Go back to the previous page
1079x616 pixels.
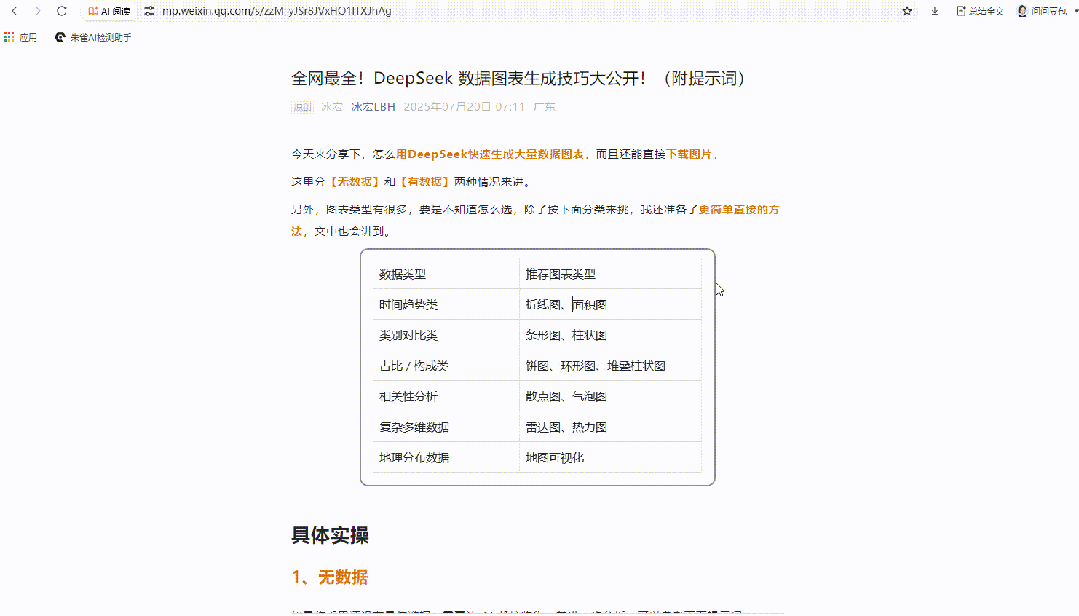click(x=14, y=11)
